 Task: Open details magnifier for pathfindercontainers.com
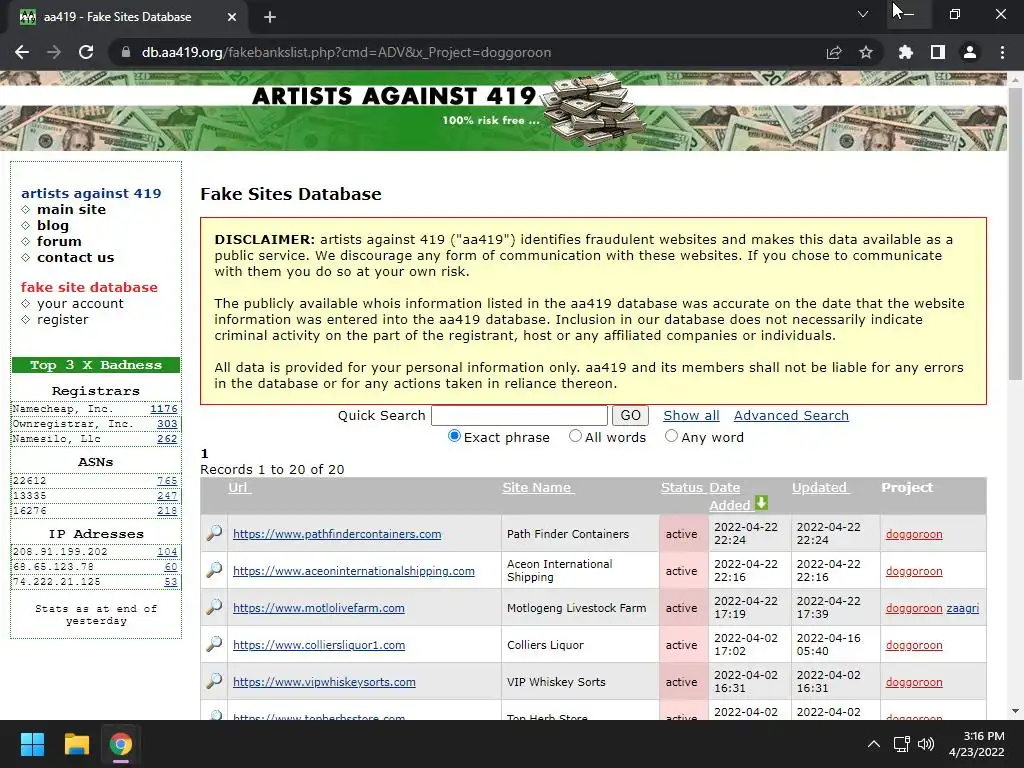point(214,533)
